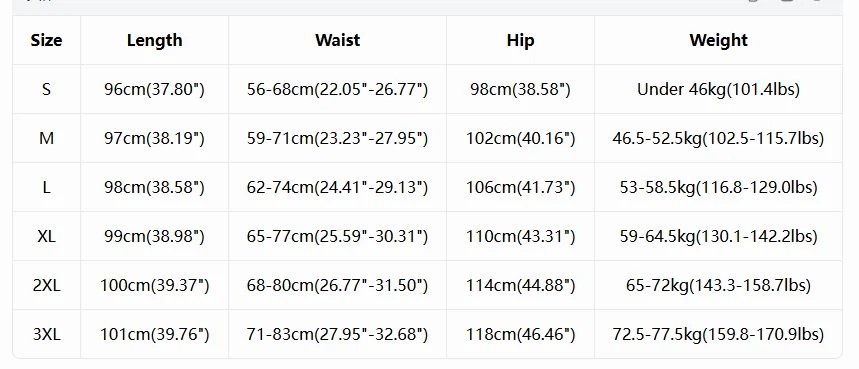Select the M size row label
Image resolution: width=859 pixels, height=369 pixels.
click(x=47, y=139)
